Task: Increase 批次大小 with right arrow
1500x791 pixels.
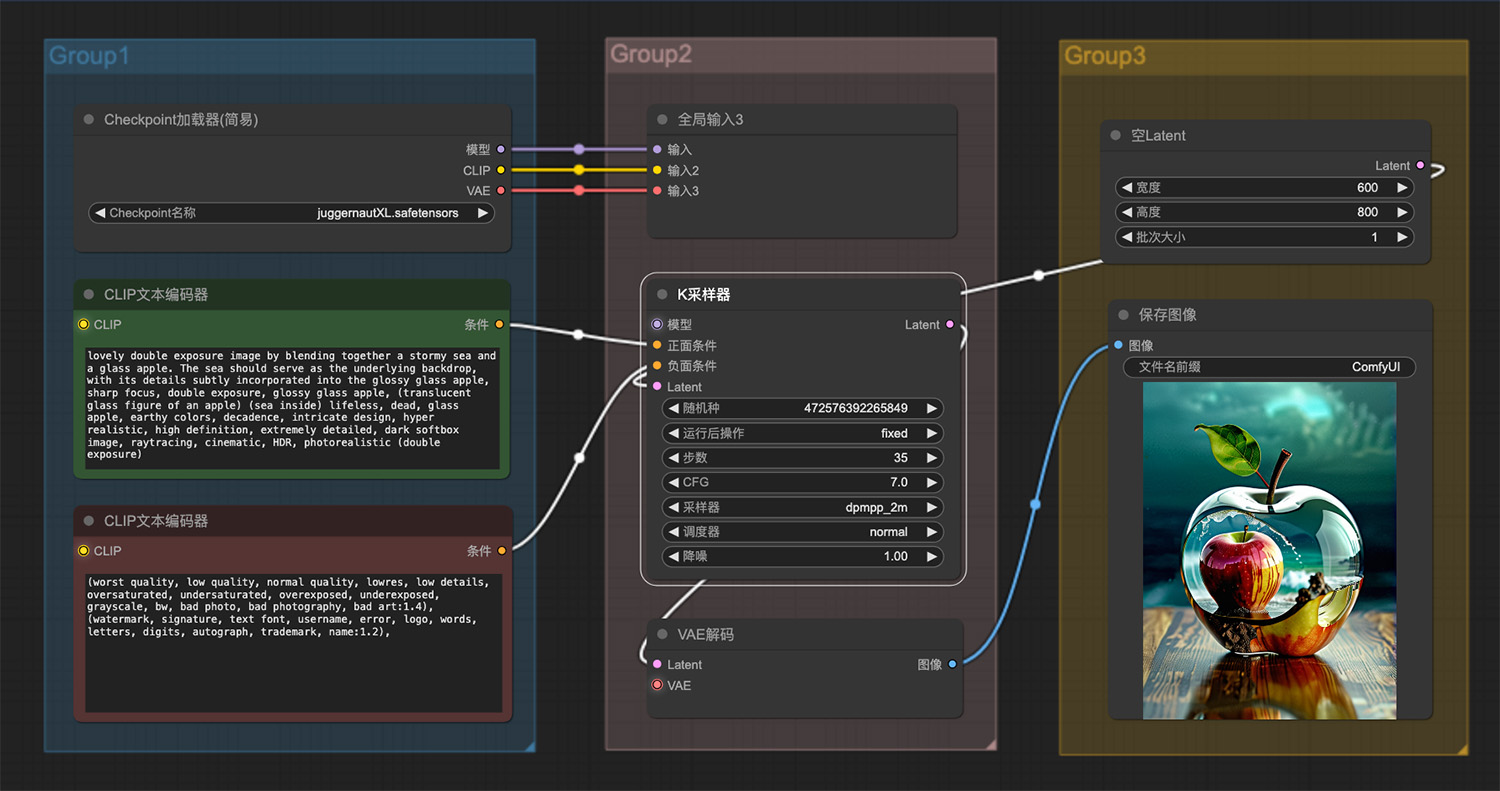Action: point(1402,237)
